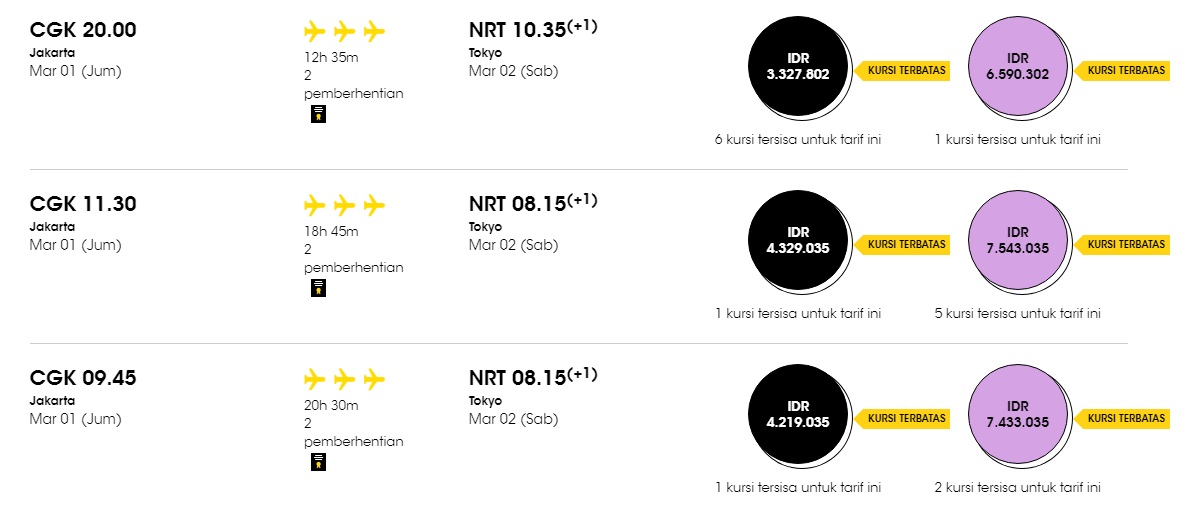Viewport: 1191px width, 517px height.
Task: Click Kursi Terbatas tag beside IDR 4.219.035
Action: click(902, 418)
